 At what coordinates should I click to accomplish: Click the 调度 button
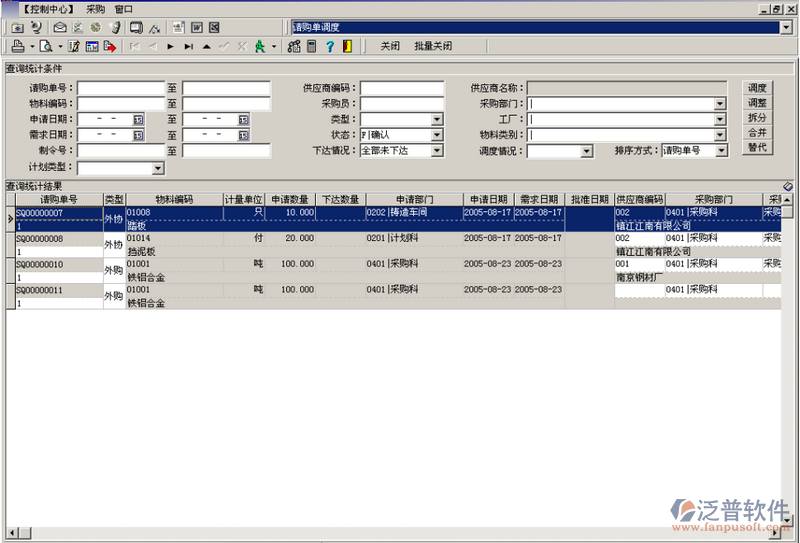[757, 88]
